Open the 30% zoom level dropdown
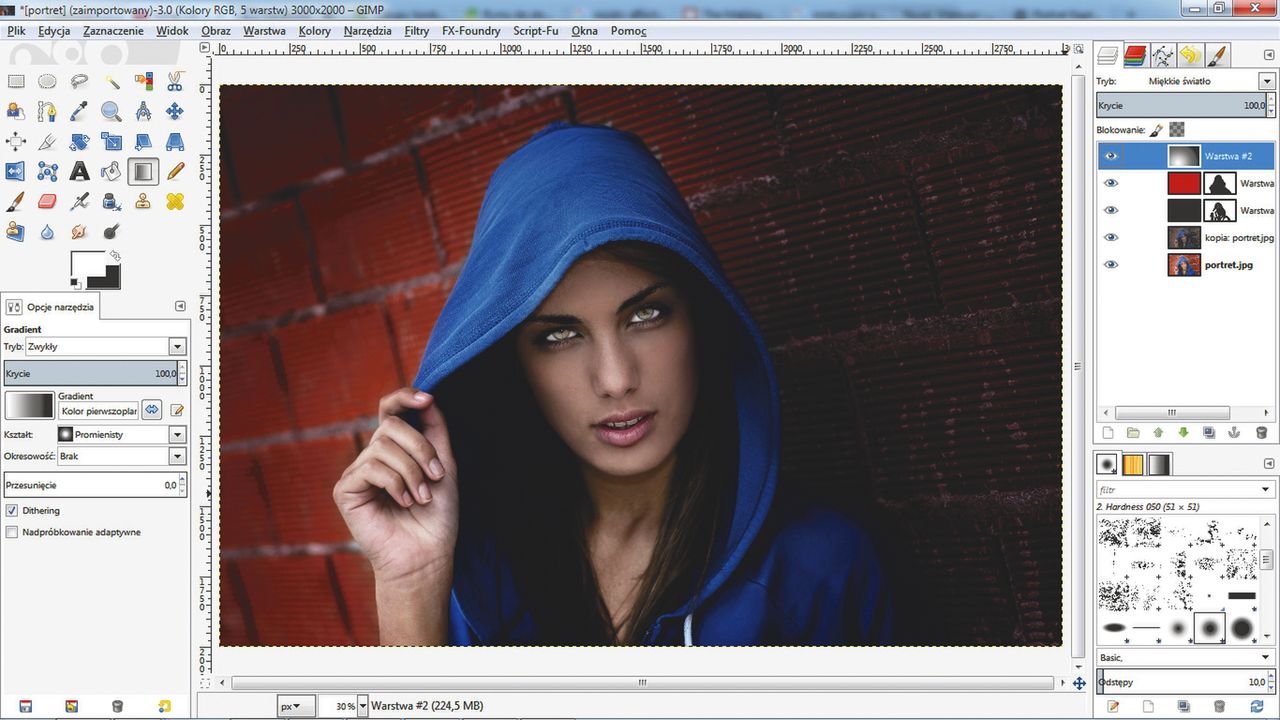The image size is (1280, 720). 363,706
